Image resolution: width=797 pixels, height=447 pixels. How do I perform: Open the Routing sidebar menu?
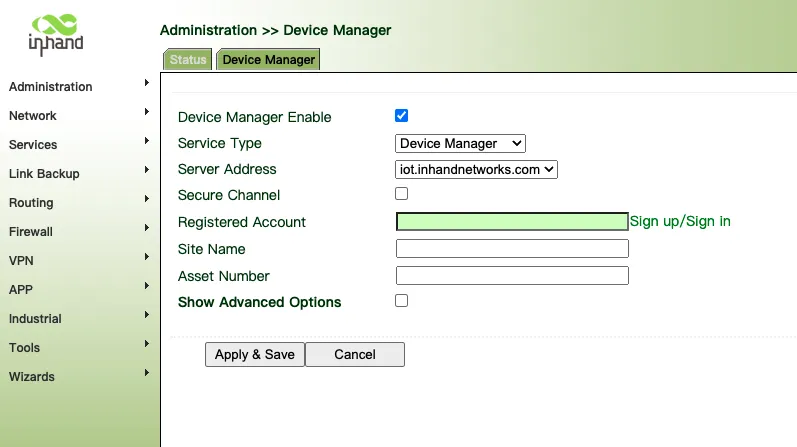31,202
